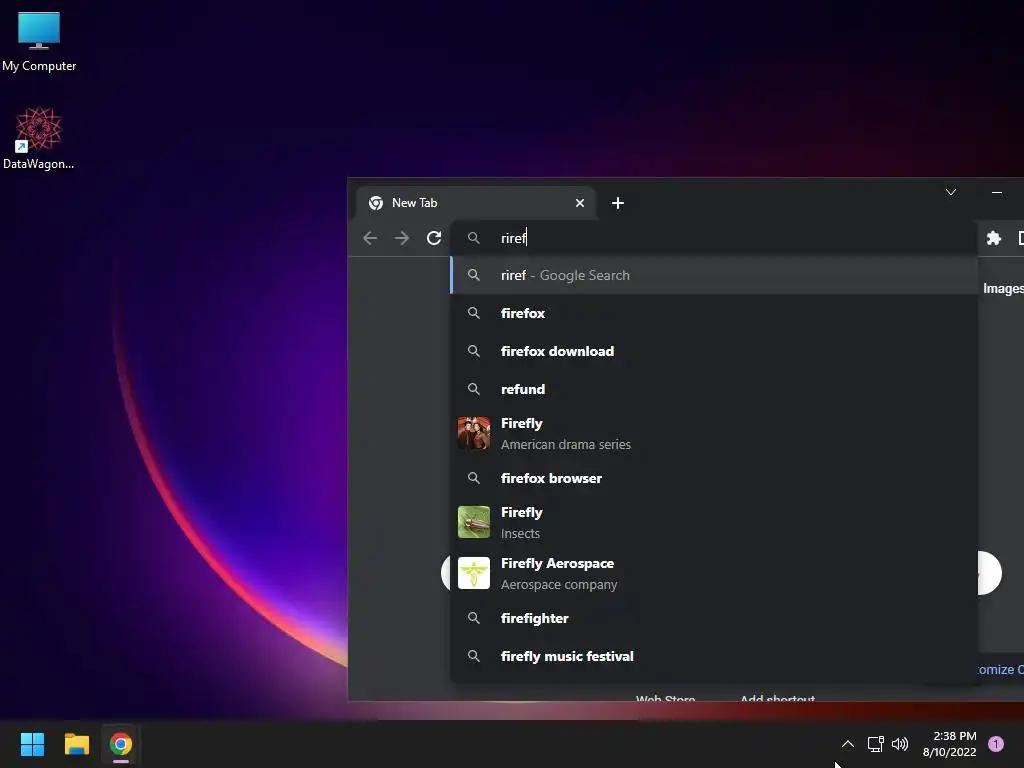Click the Chrome taskbar icon
This screenshot has height=768, width=1024.
coord(121,744)
